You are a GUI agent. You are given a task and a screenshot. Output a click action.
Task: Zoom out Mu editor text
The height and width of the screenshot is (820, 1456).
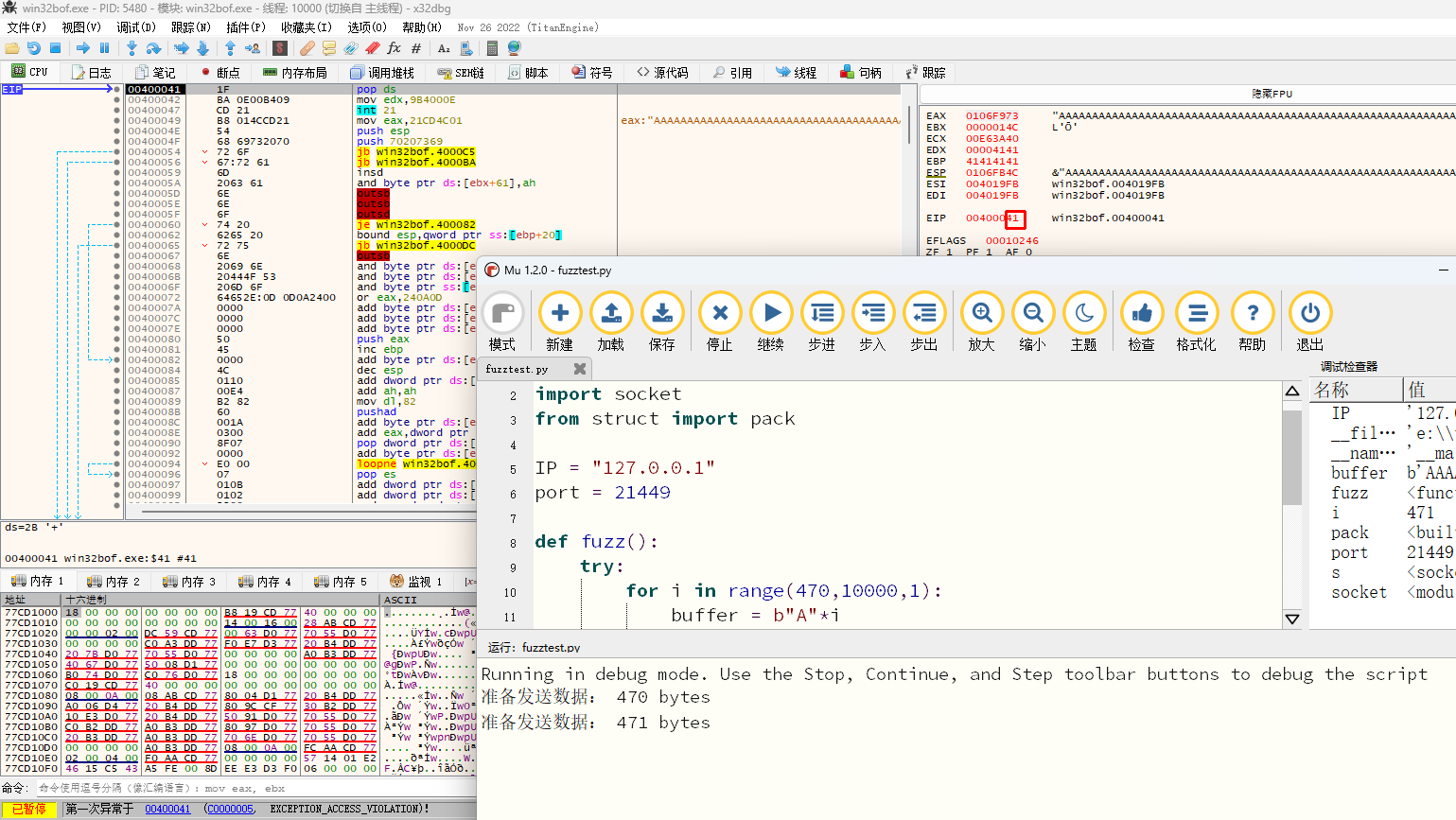[x=1033, y=322]
